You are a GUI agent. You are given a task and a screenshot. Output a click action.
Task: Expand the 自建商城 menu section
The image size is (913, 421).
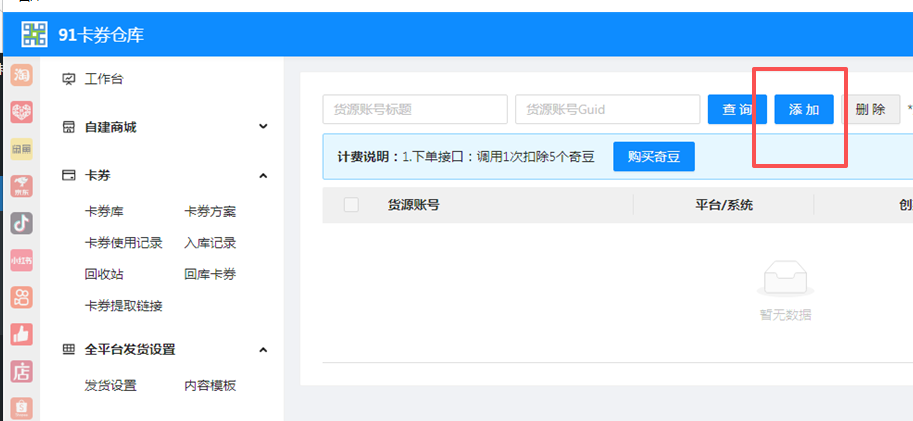coord(263,127)
